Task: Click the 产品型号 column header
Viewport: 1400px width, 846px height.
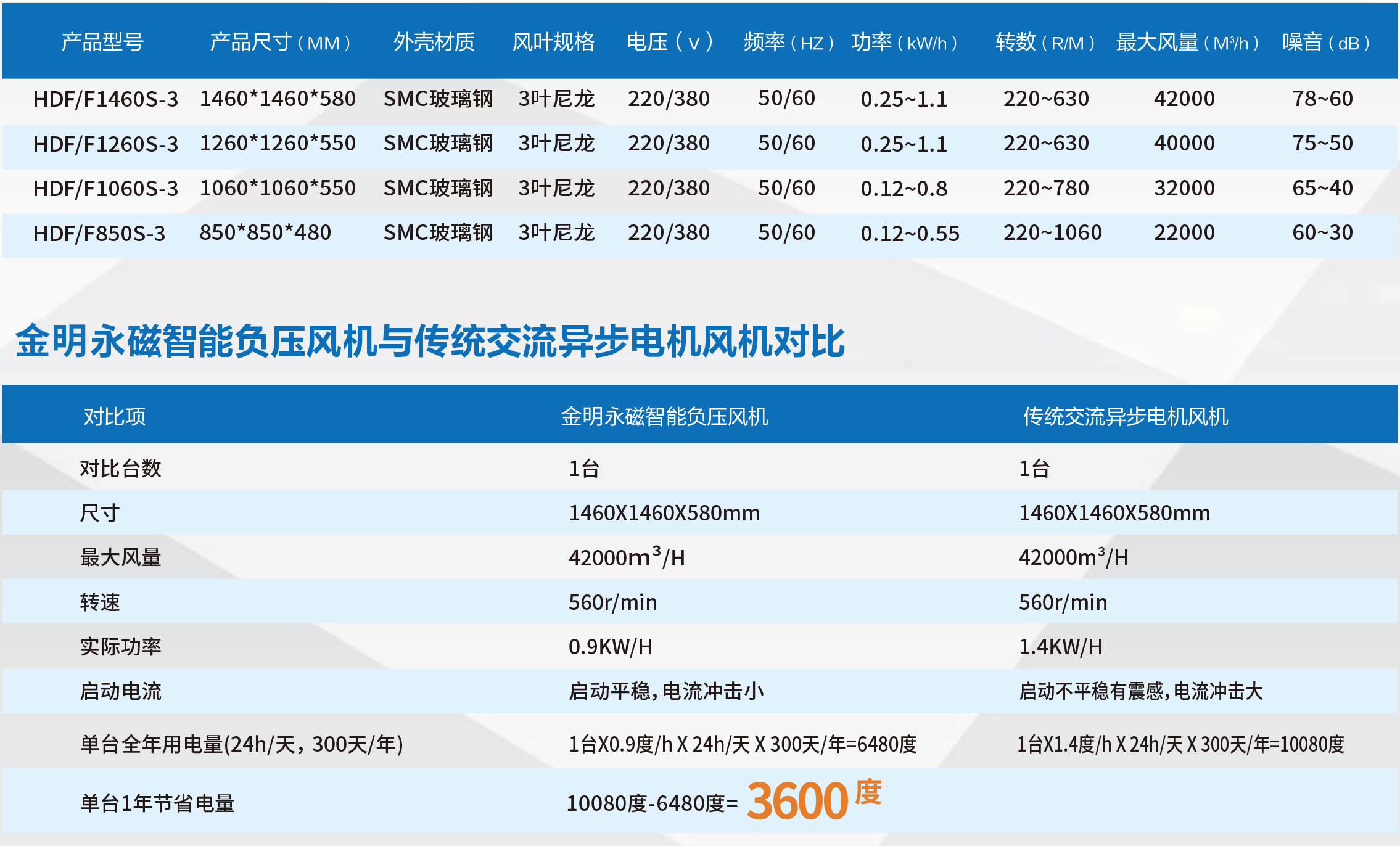Action: tap(102, 42)
